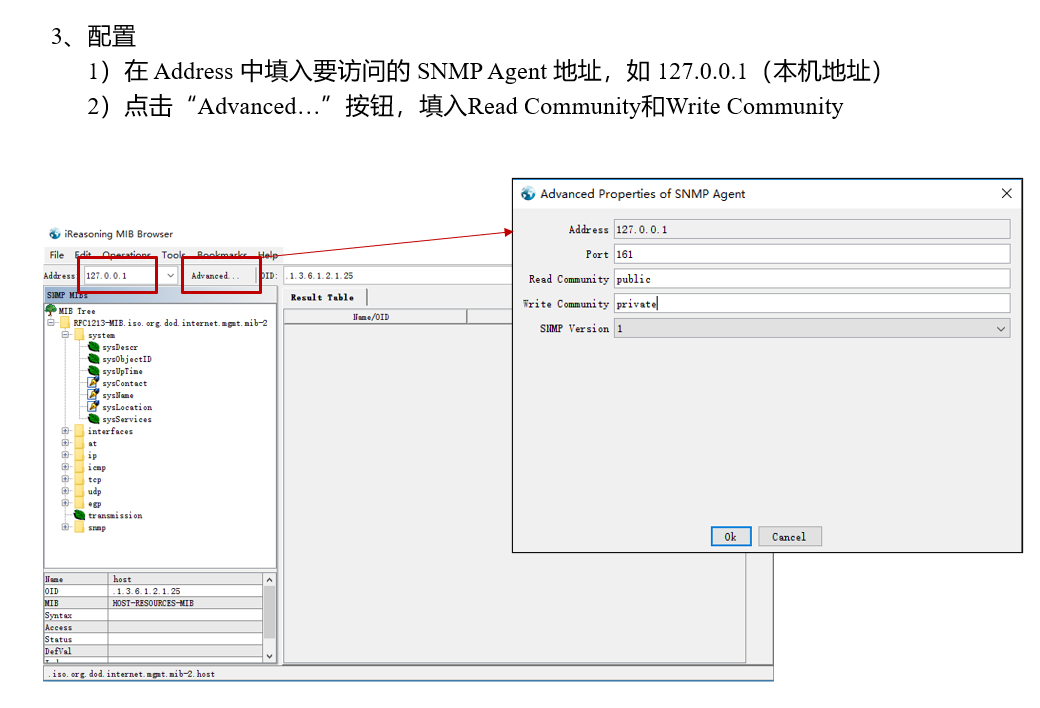Click Cancel in Advanced Properties dialog
Image resolution: width=1040 pixels, height=708 pixels.
tap(789, 536)
